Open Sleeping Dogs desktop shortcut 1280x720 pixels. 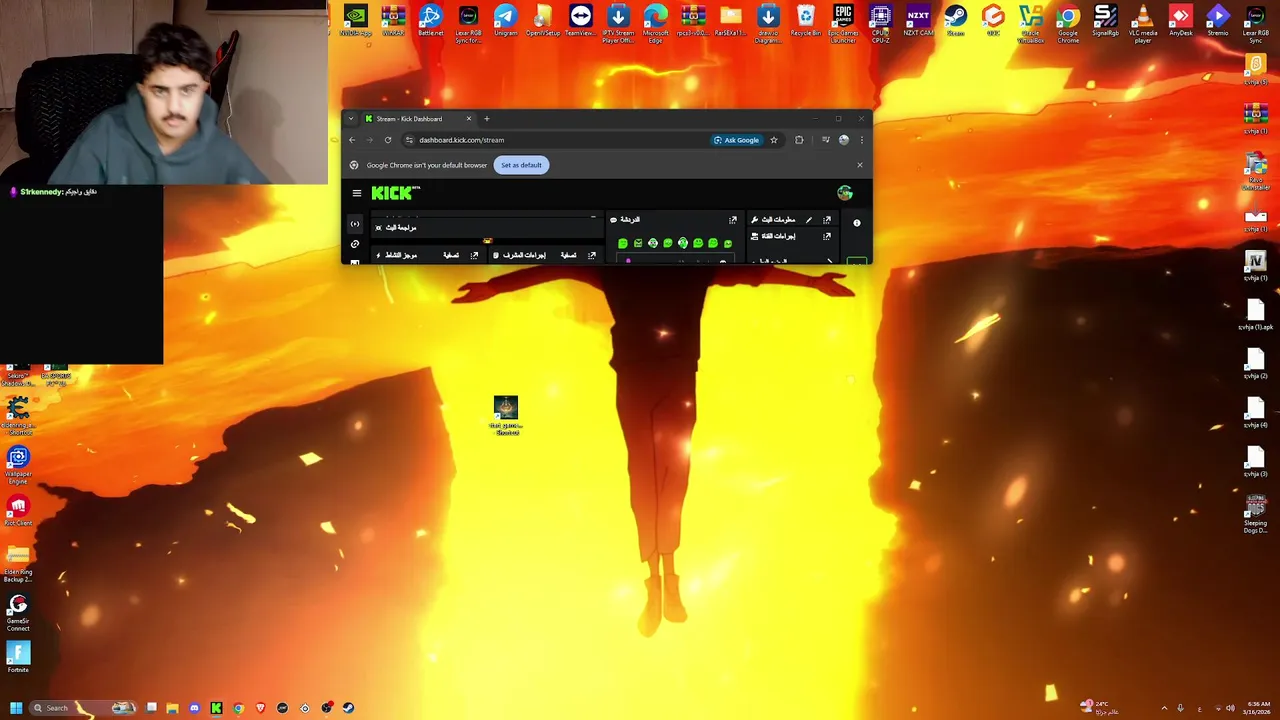click(1255, 514)
